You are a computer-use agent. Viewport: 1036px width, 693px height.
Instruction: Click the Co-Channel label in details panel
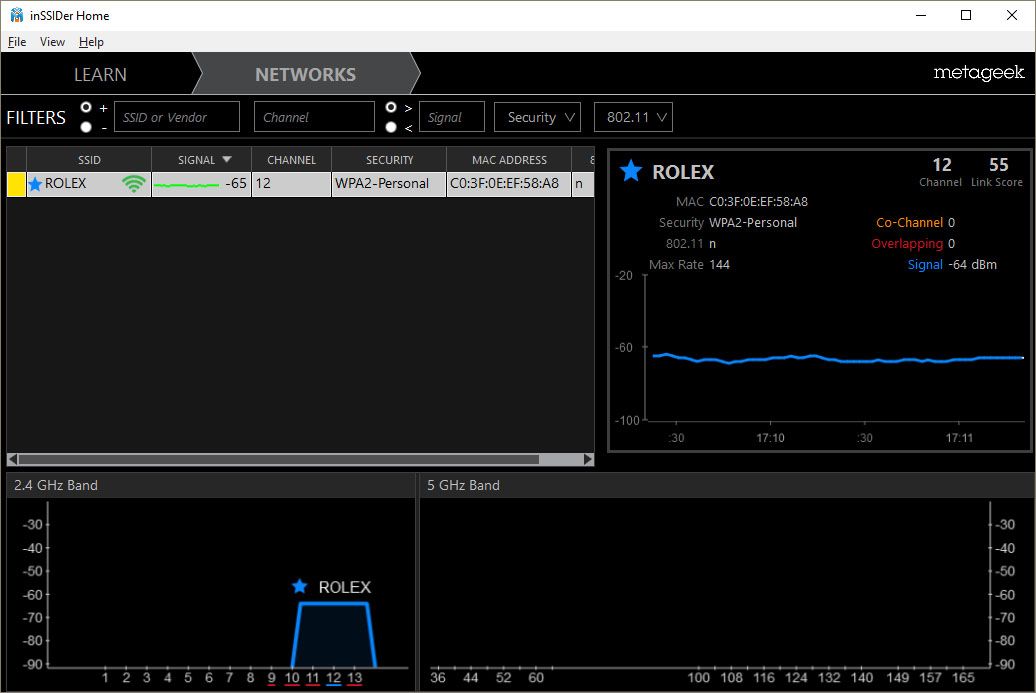point(909,223)
